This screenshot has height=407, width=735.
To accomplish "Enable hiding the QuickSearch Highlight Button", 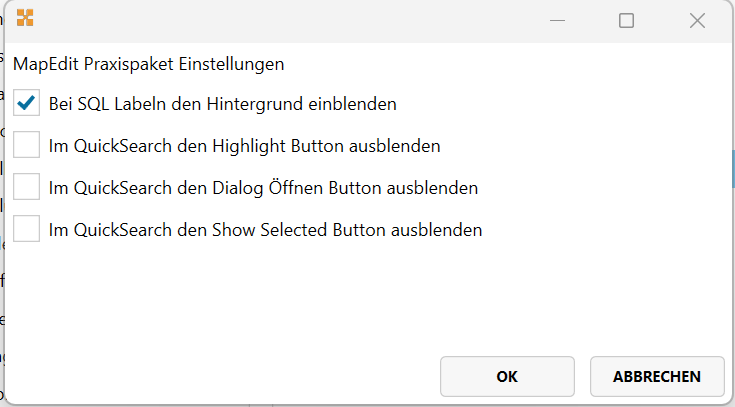I will tap(27, 145).
